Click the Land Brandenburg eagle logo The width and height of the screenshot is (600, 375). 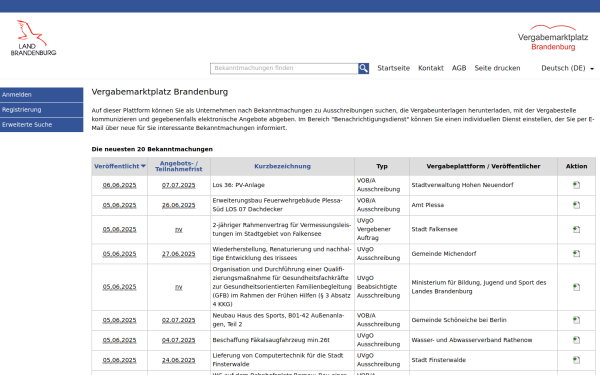(33, 38)
